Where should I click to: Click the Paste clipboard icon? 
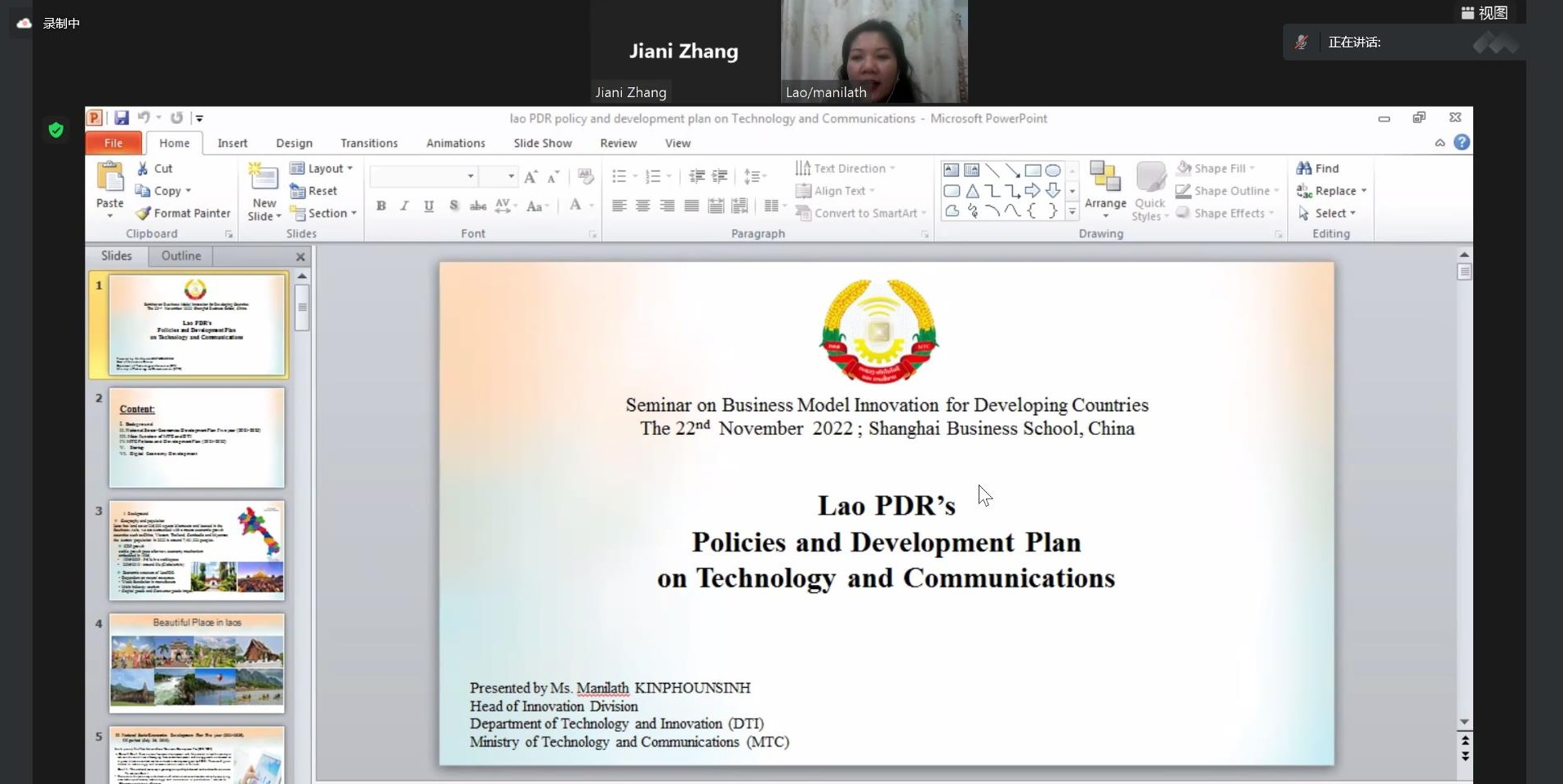(x=109, y=176)
